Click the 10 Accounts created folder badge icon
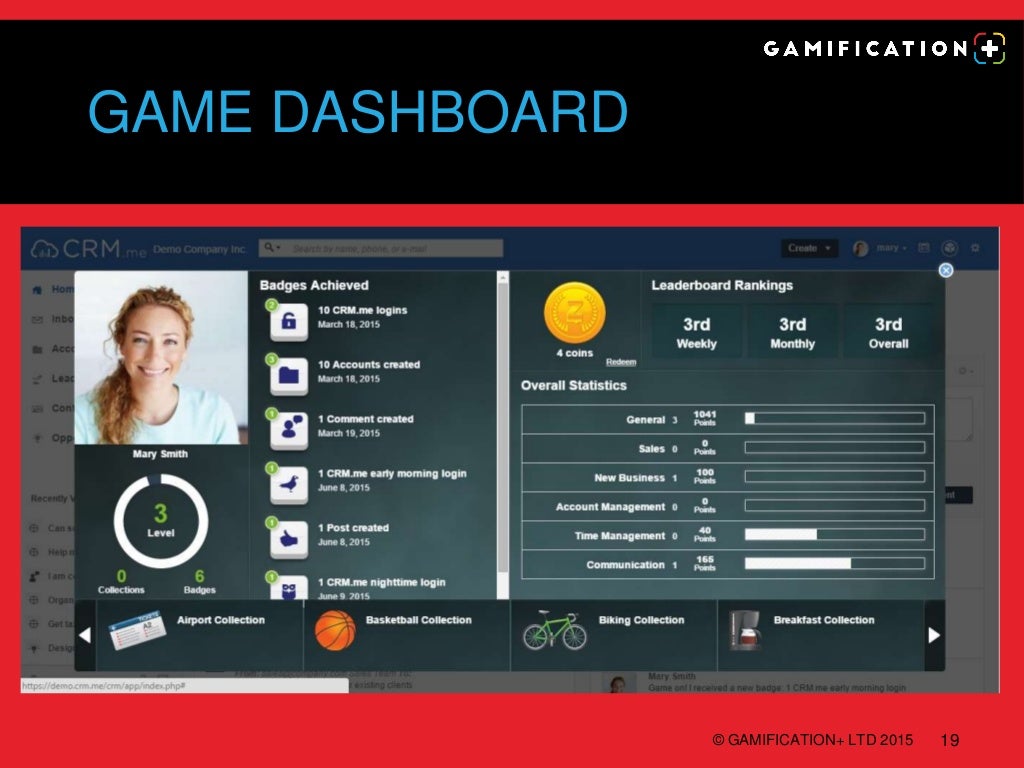 tap(289, 376)
